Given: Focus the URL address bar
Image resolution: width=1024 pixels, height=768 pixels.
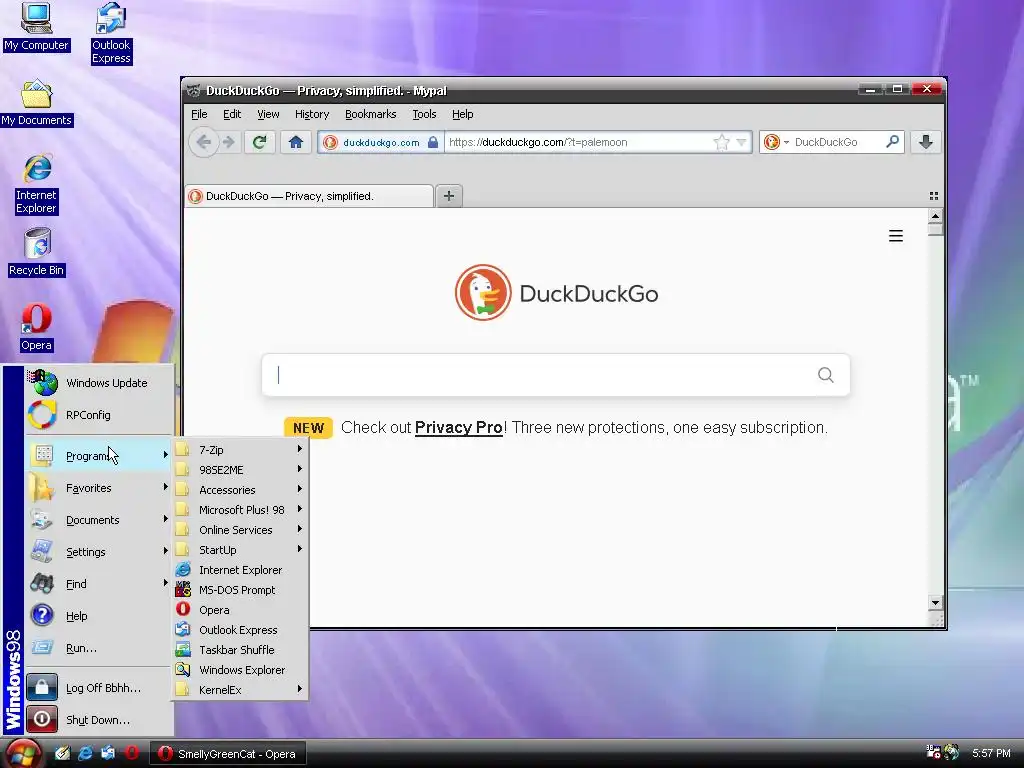Looking at the screenshot, I should tap(578, 142).
